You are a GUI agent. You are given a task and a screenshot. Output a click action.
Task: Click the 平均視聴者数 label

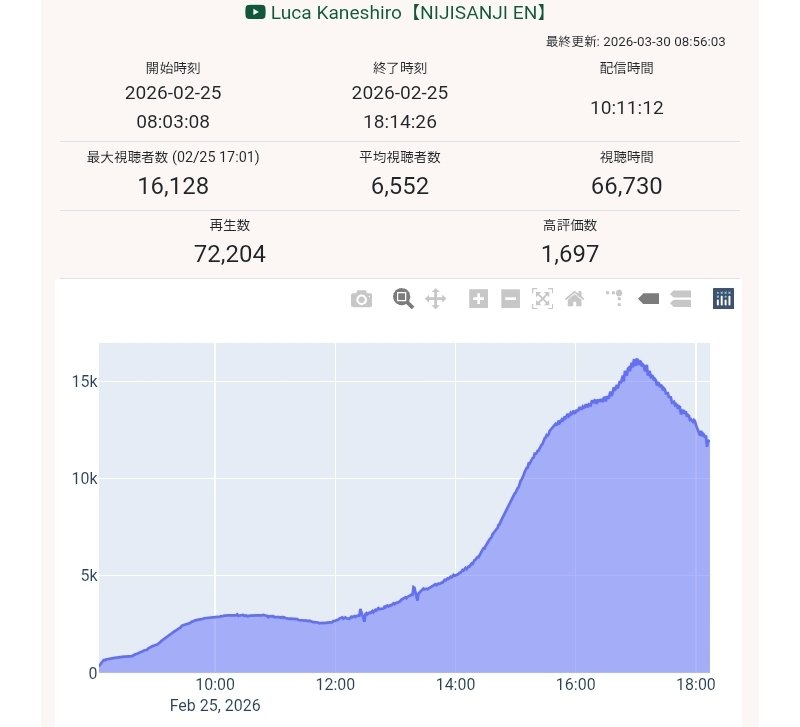coord(399,157)
